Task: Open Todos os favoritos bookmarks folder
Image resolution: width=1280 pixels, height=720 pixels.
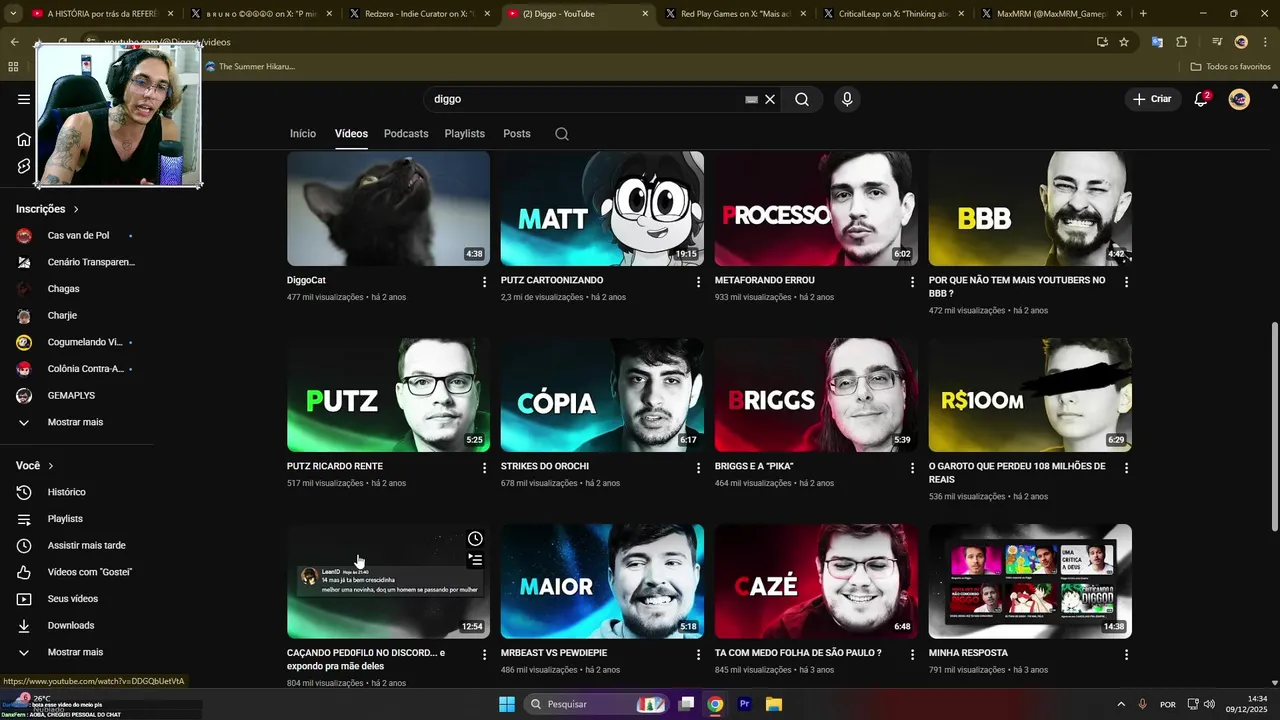Action: tap(1231, 67)
